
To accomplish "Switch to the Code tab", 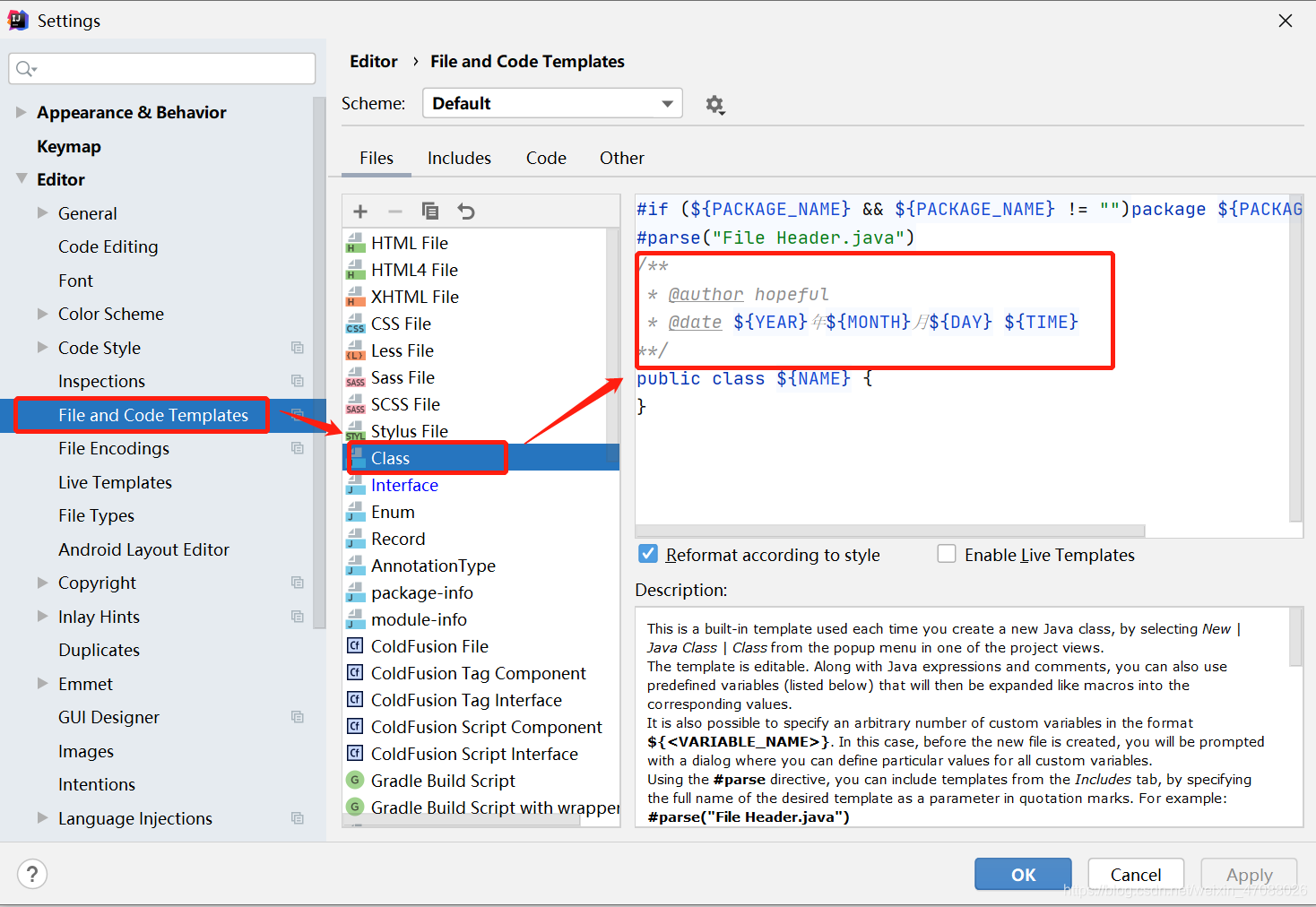I will point(546,158).
